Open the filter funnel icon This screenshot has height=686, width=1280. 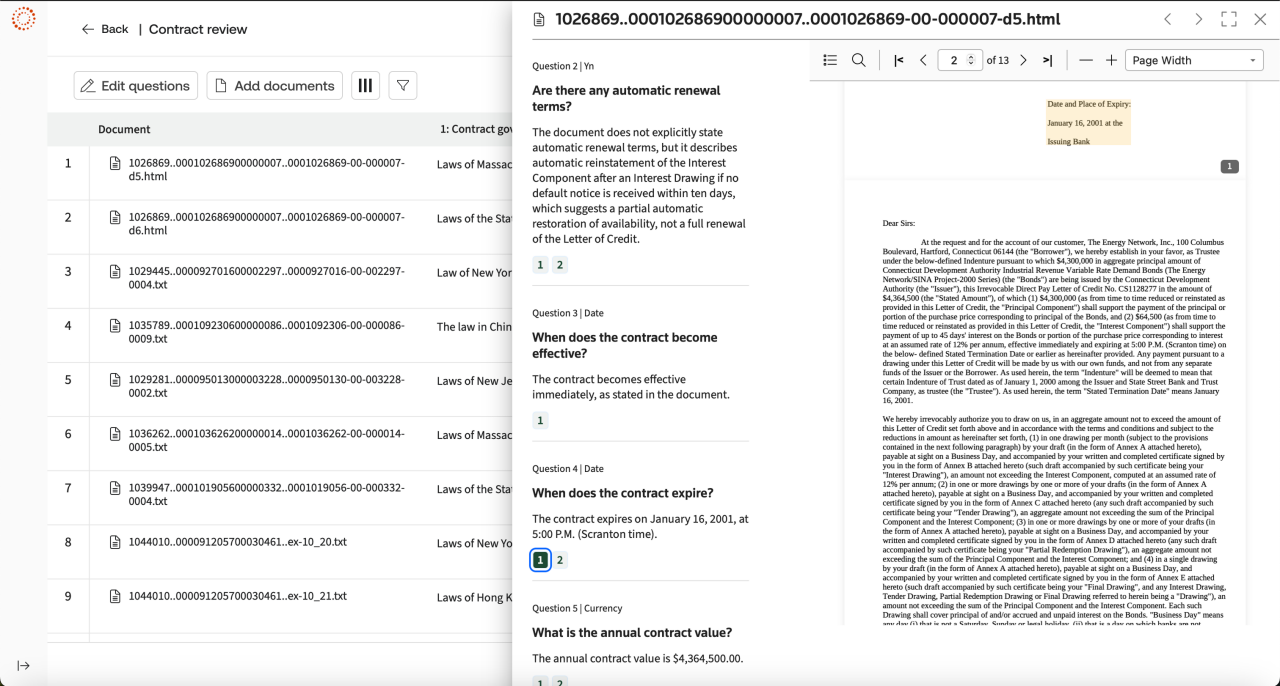pos(402,86)
